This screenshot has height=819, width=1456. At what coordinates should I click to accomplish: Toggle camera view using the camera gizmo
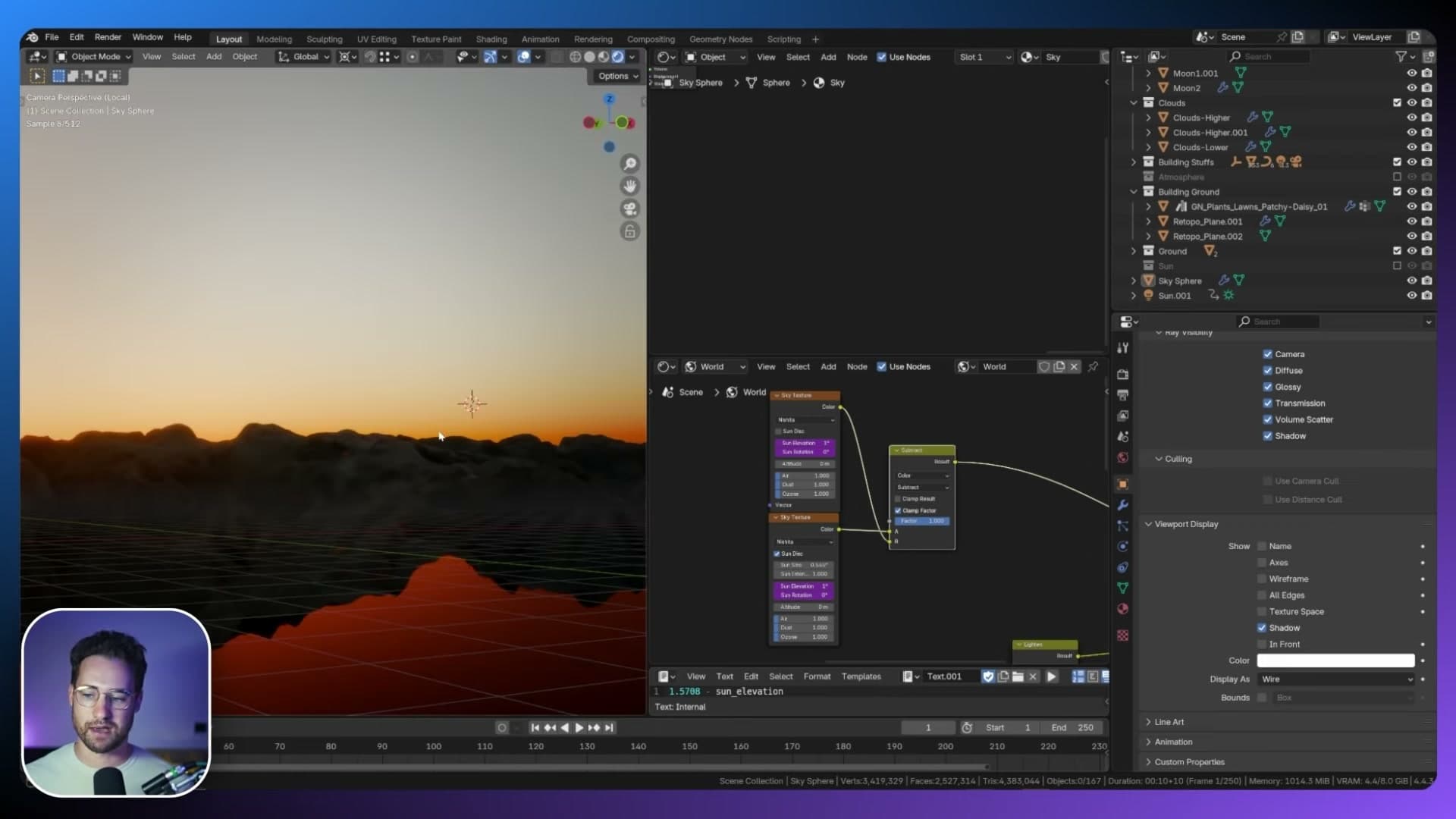coord(629,209)
